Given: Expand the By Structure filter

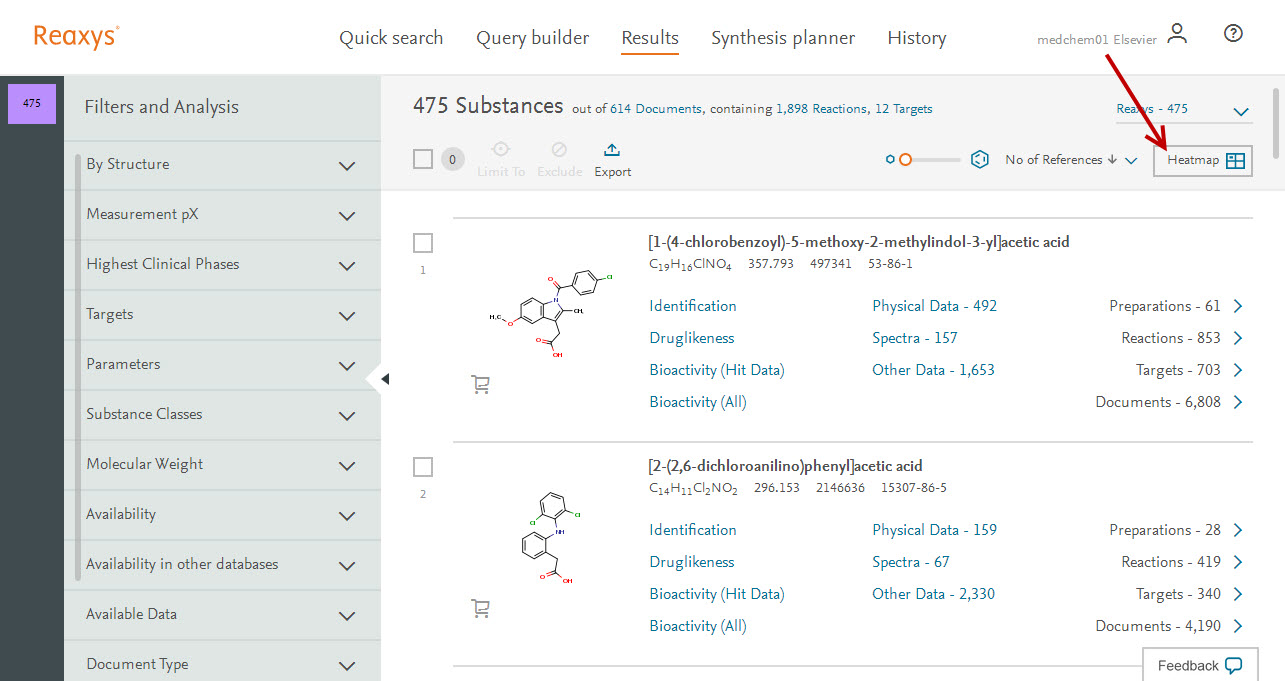Looking at the screenshot, I should (x=347, y=166).
